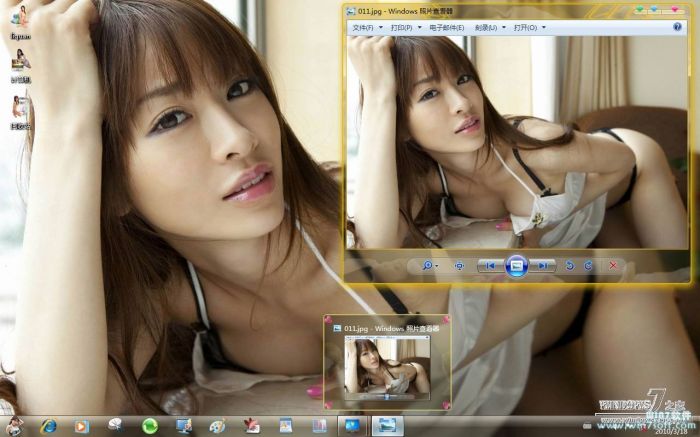700x437 pixels.
Task: Skip to the next photo
Action: 542,266
